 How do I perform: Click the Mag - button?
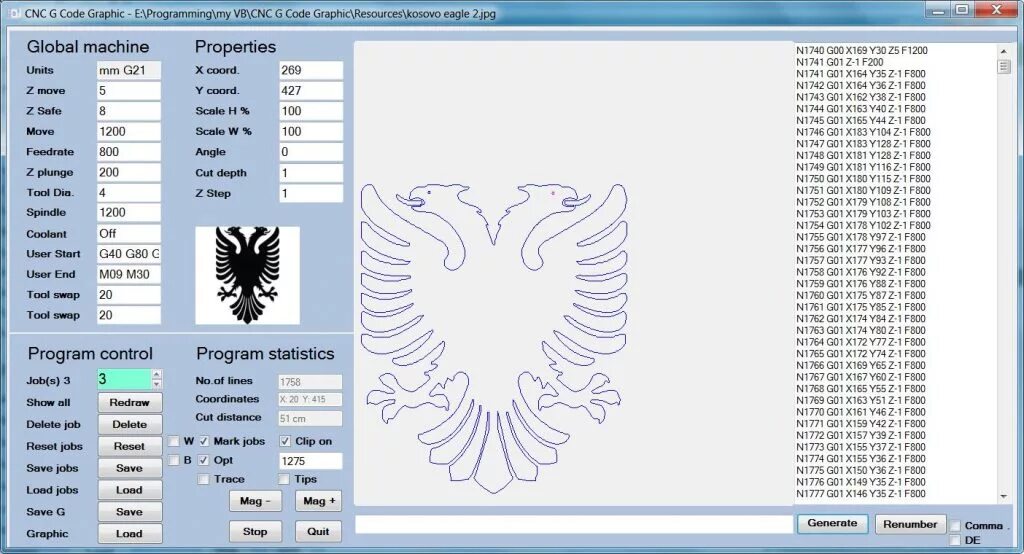tap(255, 501)
